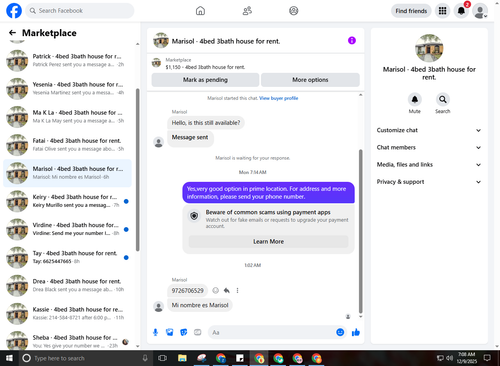500x366 pixels.
Task: Go back with the Marketplace arrow
Action: tap(12, 33)
